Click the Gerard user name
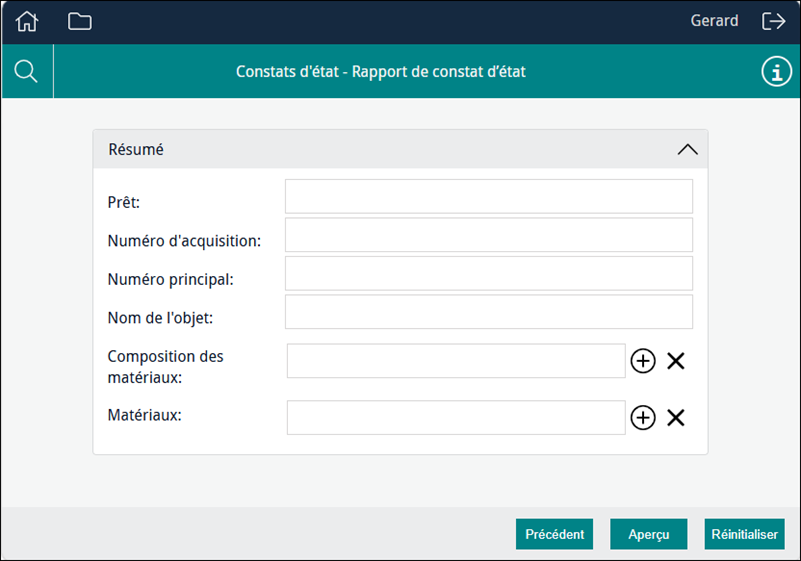Screen dimensions: 801x561 [x=714, y=21]
